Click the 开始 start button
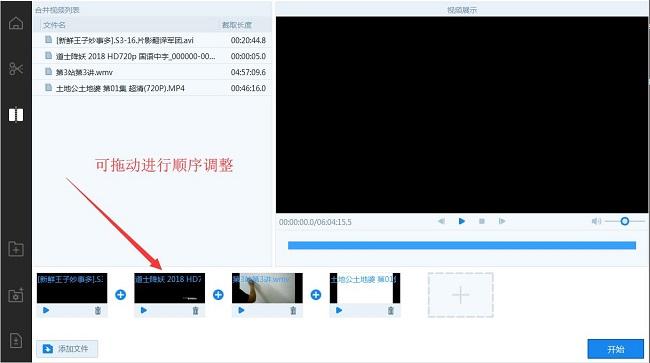650x363 pixels. coord(616,349)
